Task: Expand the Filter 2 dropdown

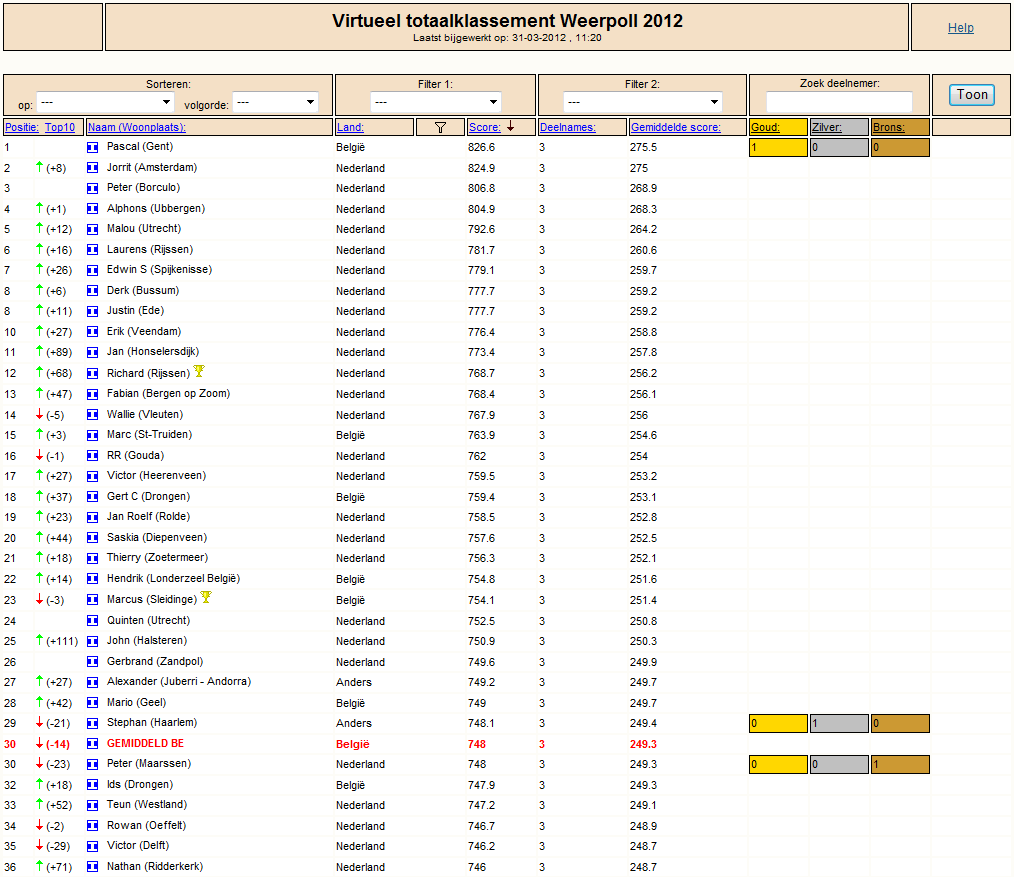Action: point(643,102)
